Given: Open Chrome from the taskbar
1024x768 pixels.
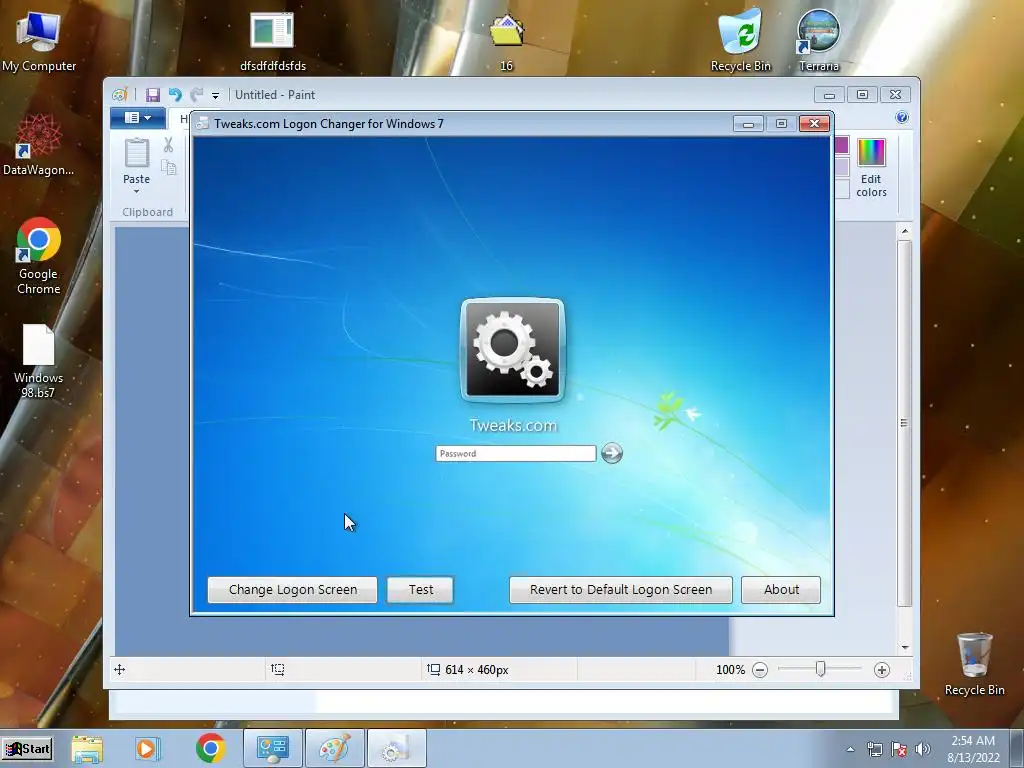Looking at the screenshot, I should [210, 748].
